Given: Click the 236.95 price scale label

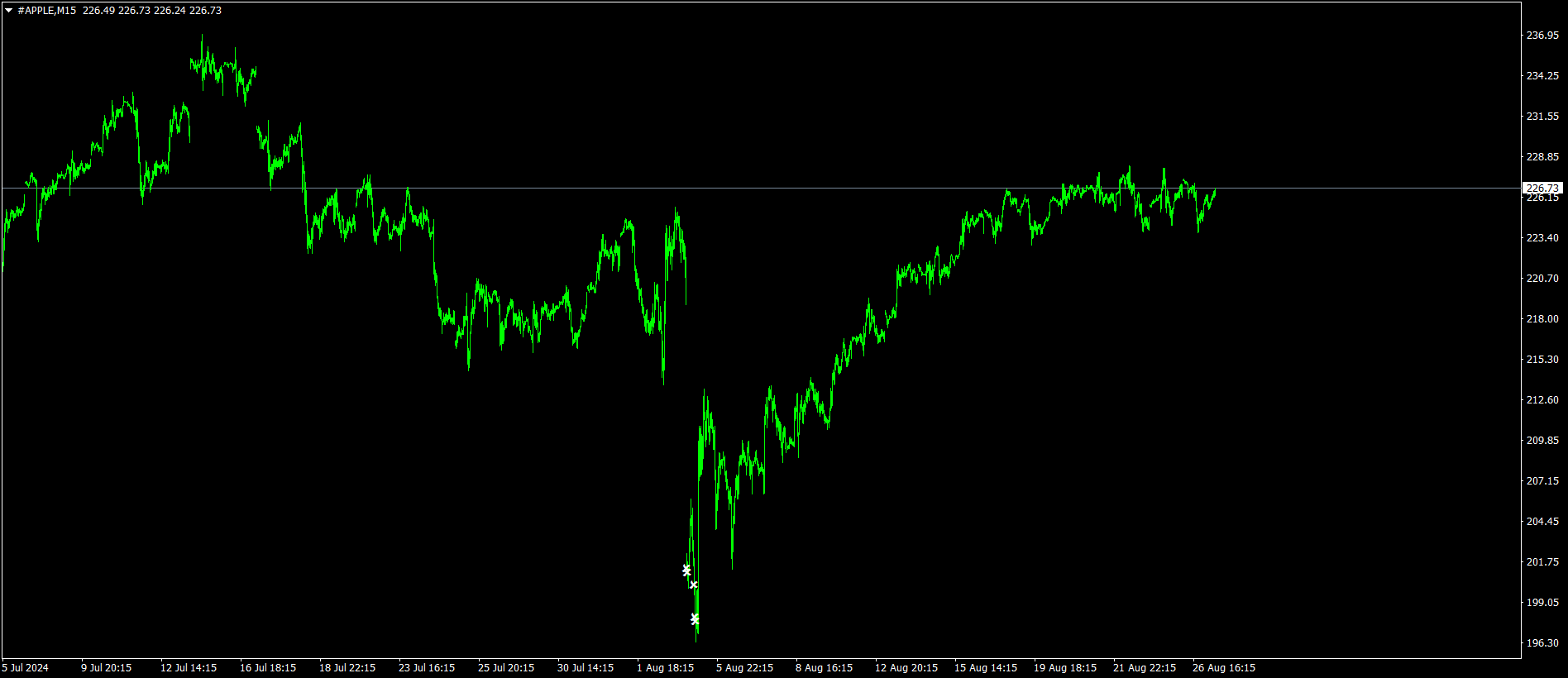Looking at the screenshot, I should (x=1542, y=36).
